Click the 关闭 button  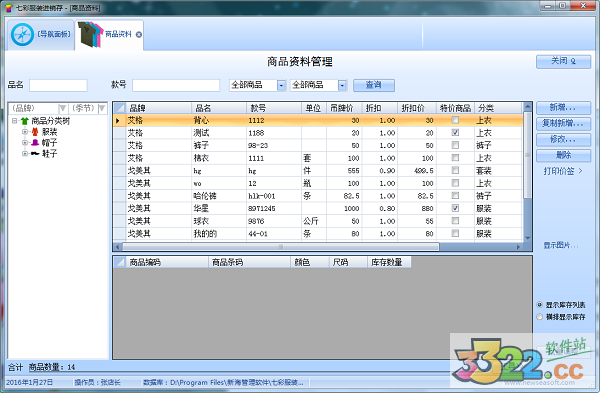(563, 61)
